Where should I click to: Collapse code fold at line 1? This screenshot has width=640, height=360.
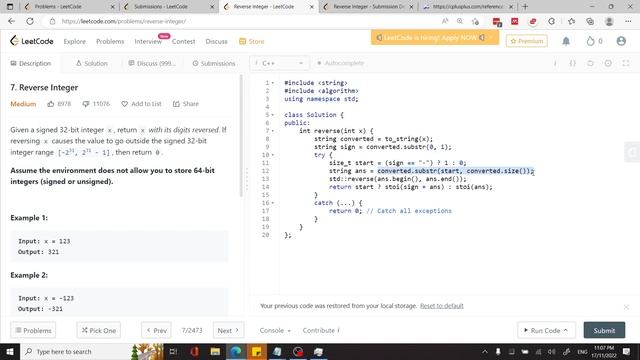pos(273,83)
